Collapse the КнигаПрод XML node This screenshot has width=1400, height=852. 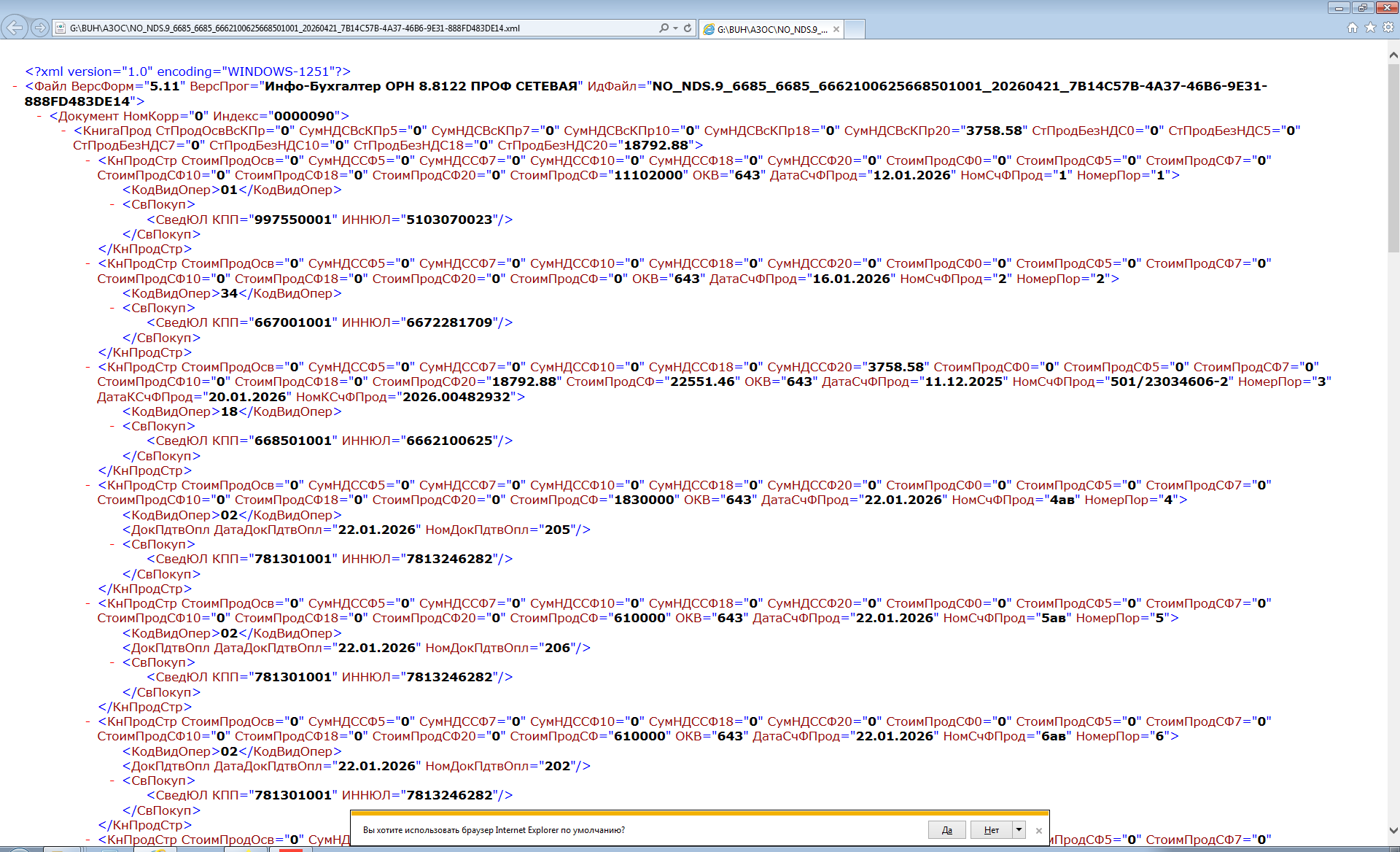tap(63, 131)
